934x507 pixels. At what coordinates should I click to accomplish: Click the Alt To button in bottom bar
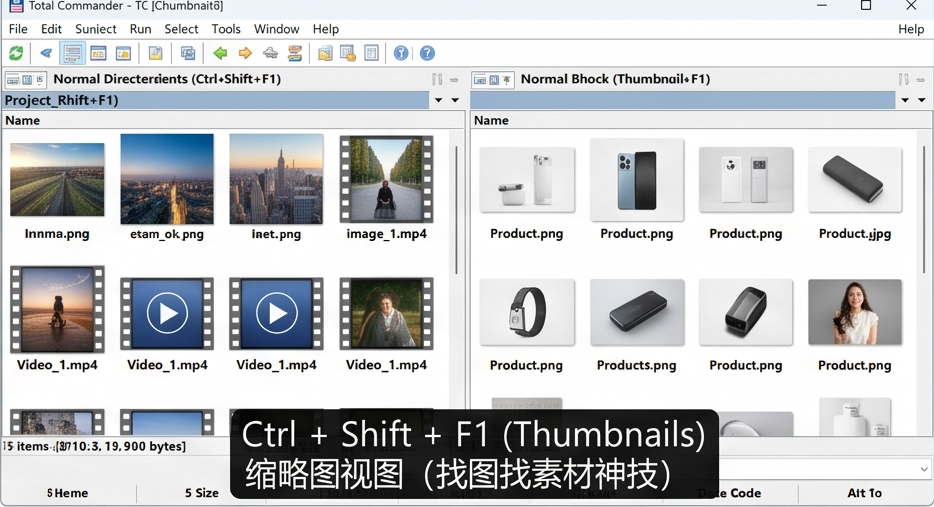click(x=864, y=493)
